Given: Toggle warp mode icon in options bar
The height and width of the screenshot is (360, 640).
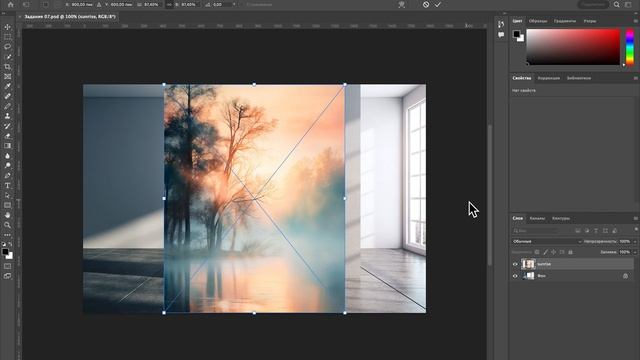Looking at the screenshot, I should coord(402,4).
